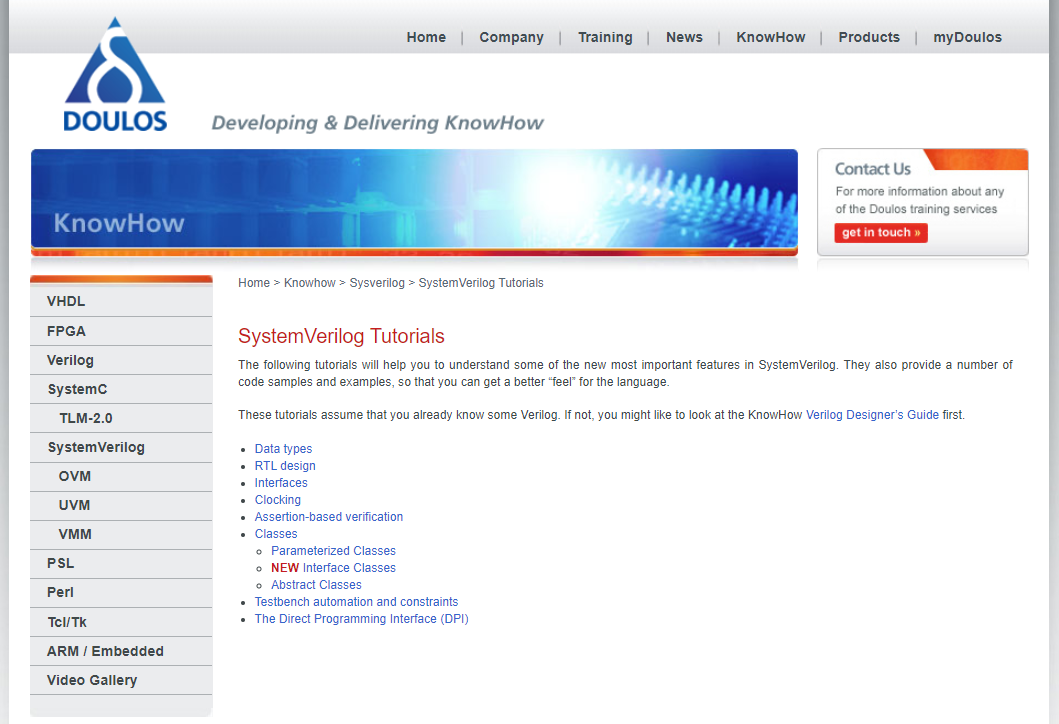
Task: Open the Products menu item
Action: click(x=869, y=37)
